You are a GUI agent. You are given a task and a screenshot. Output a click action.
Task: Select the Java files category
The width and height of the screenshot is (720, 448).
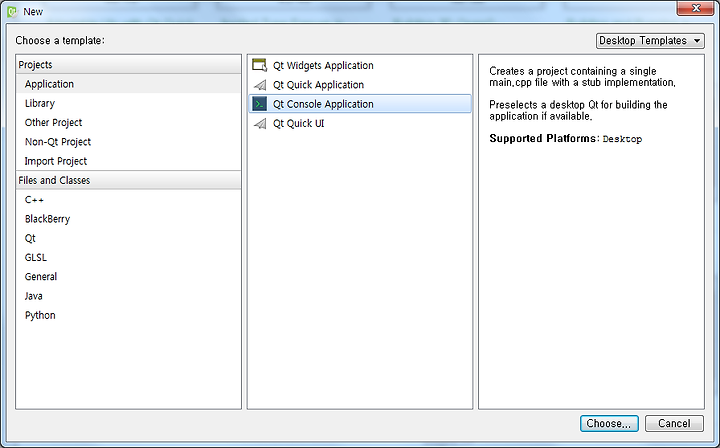pyautogui.click(x=128, y=296)
